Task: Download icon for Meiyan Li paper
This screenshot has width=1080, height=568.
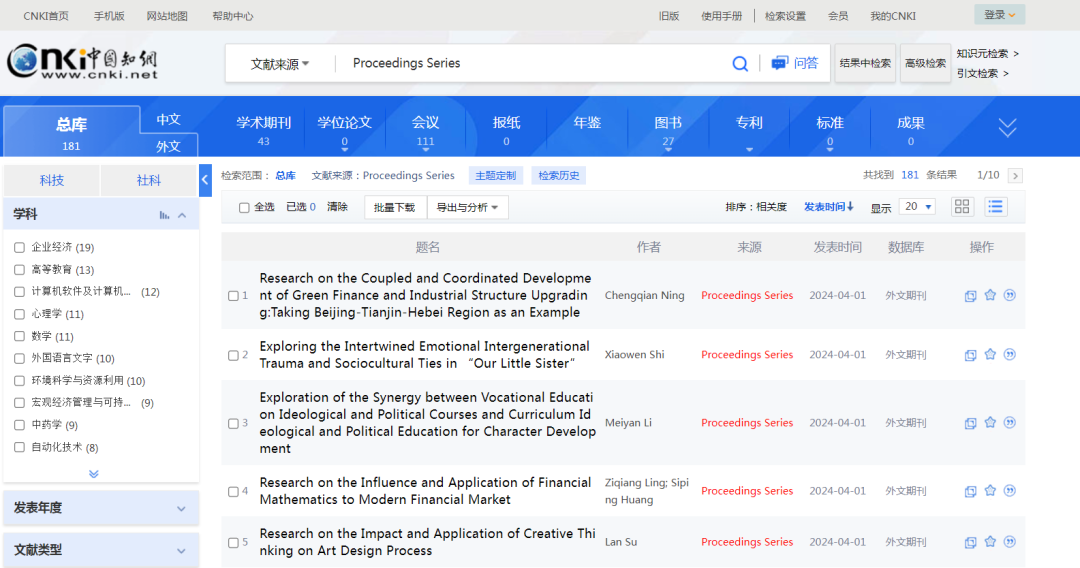Action: pyautogui.click(x=970, y=423)
